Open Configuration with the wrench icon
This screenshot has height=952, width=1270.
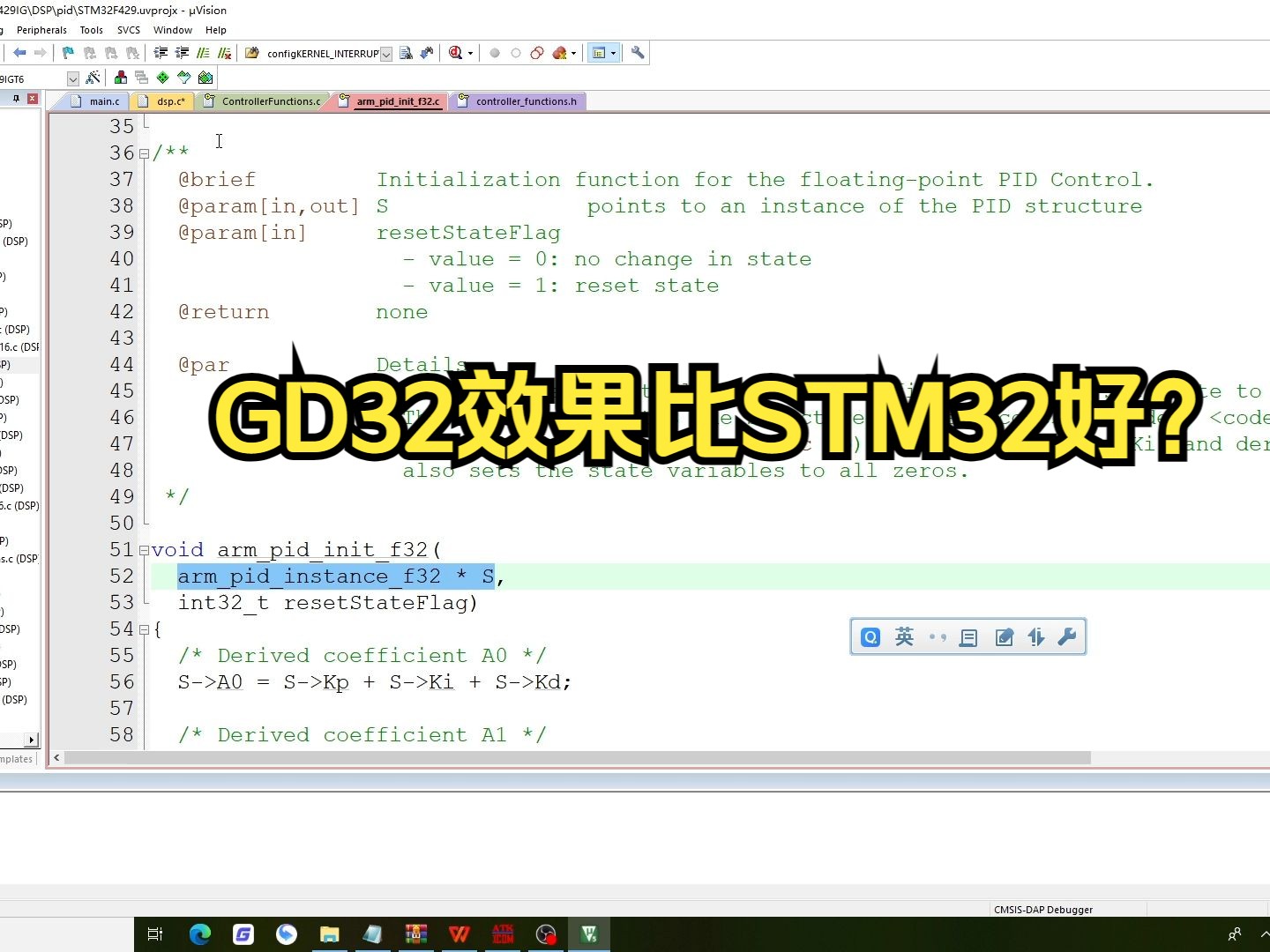tap(638, 53)
